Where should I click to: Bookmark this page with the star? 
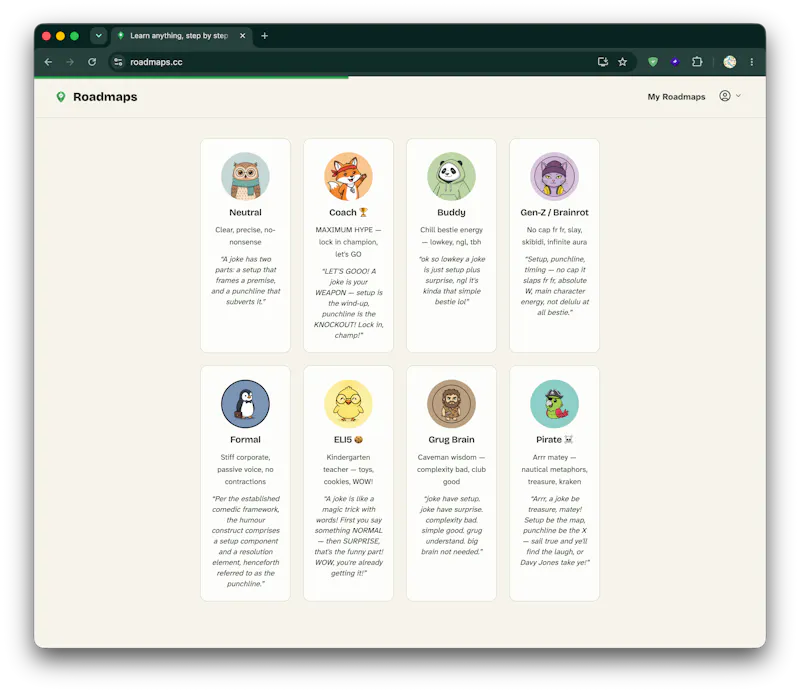[x=622, y=62]
